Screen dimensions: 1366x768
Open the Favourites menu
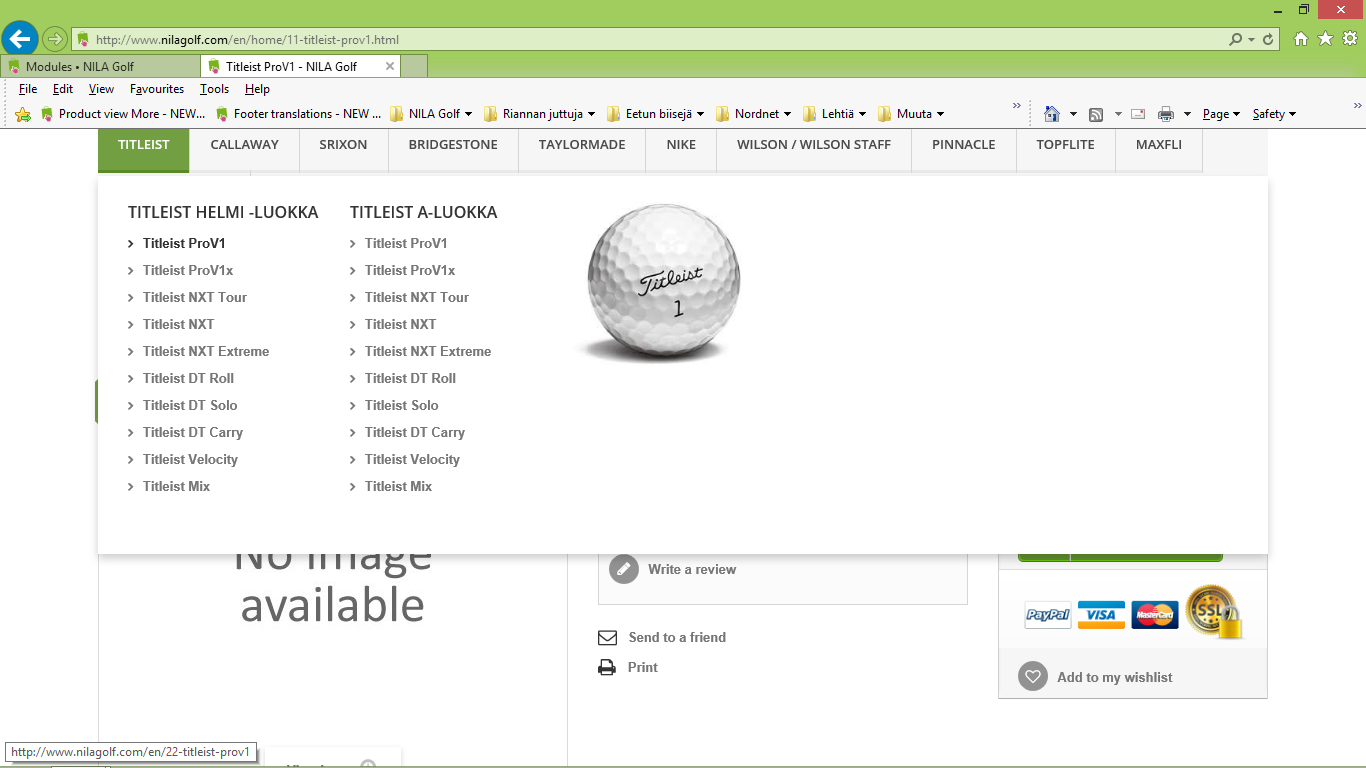[x=157, y=89]
